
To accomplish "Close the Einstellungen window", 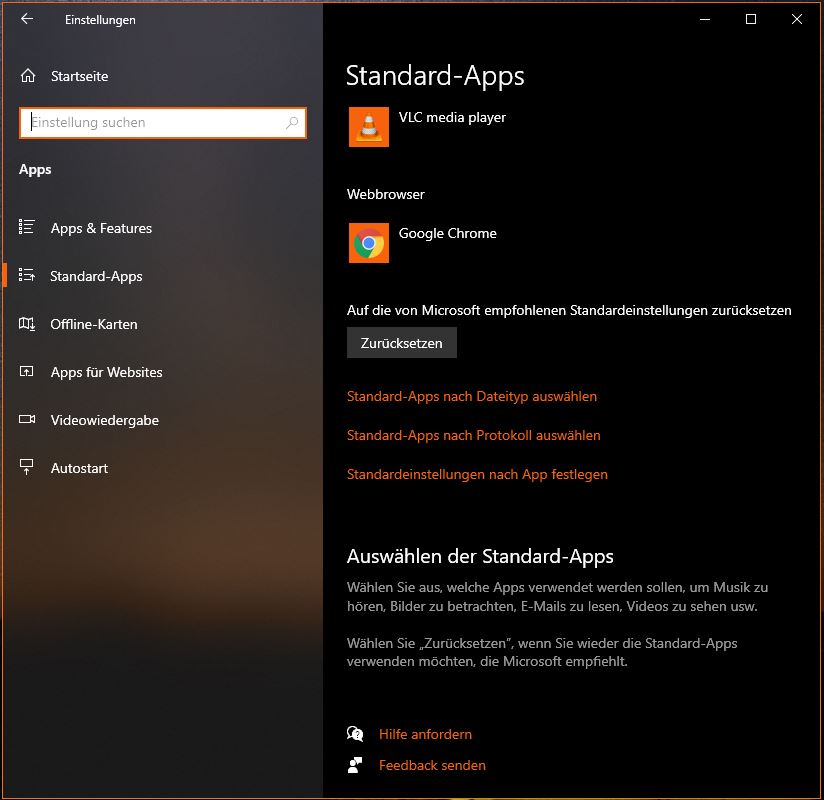I will pos(796,19).
